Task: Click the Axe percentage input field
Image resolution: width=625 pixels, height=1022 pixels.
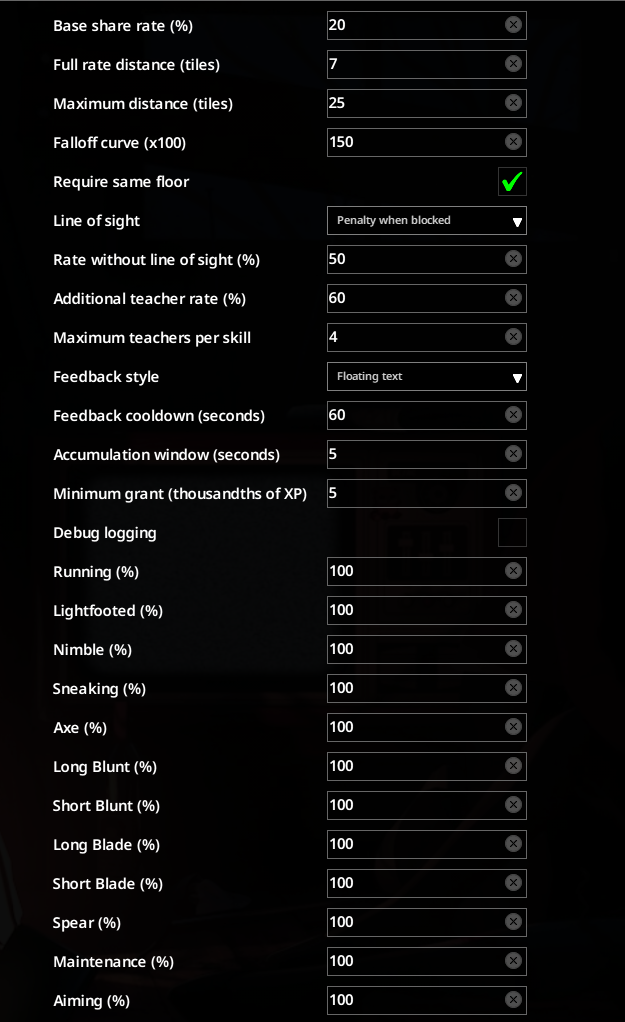Action: click(427, 727)
